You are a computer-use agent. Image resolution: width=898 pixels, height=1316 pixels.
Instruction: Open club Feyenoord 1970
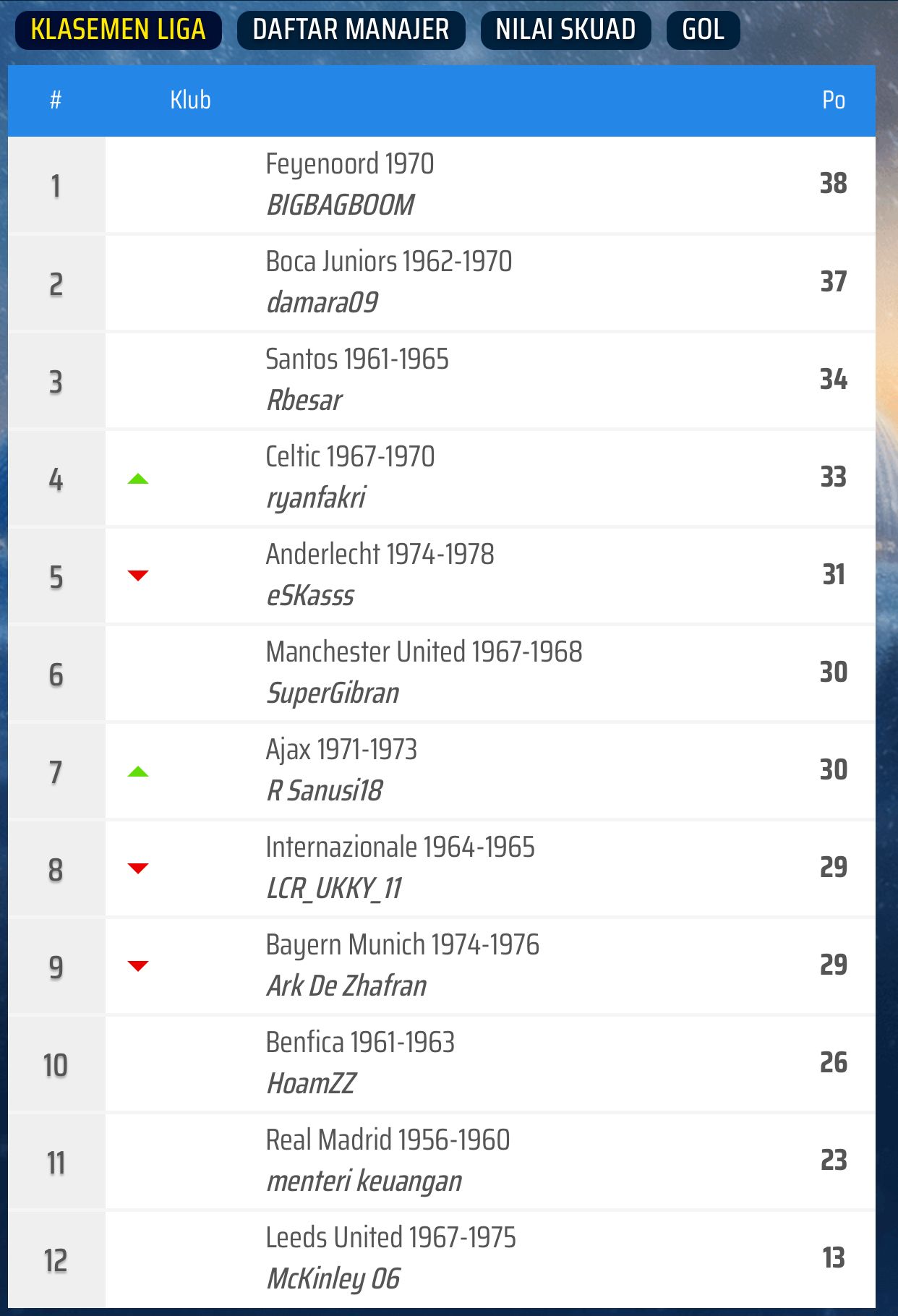[x=349, y=164]
